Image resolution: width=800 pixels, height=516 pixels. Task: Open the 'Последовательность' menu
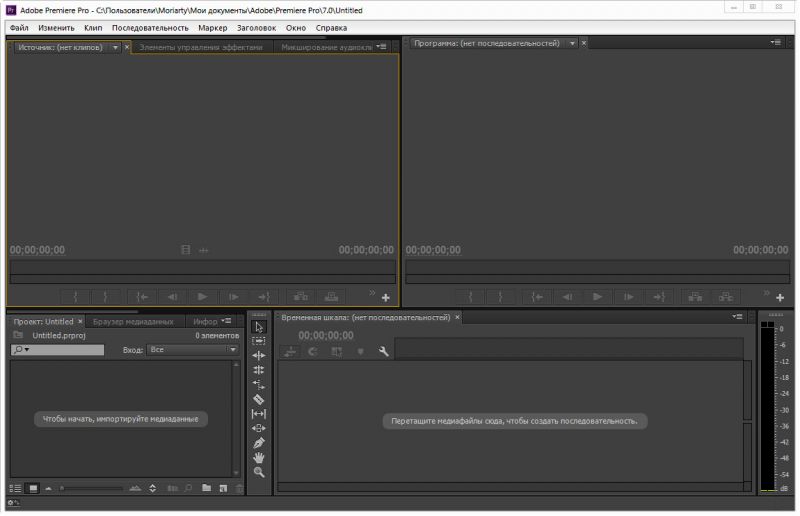pos(149,27)
